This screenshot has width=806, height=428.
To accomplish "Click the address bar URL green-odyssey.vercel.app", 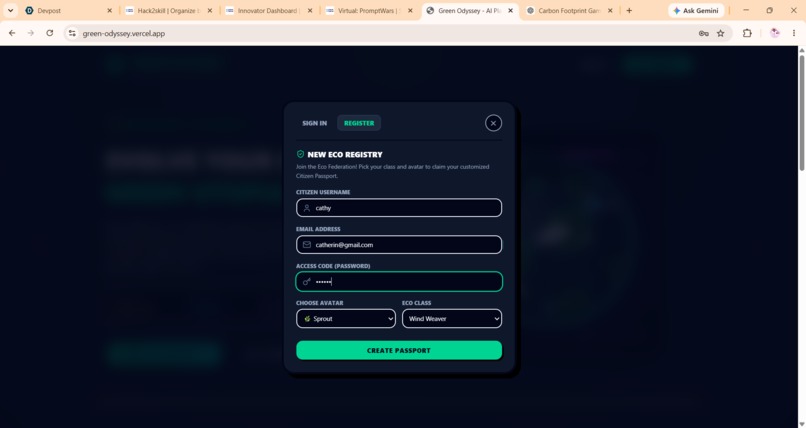I will 123,33.
